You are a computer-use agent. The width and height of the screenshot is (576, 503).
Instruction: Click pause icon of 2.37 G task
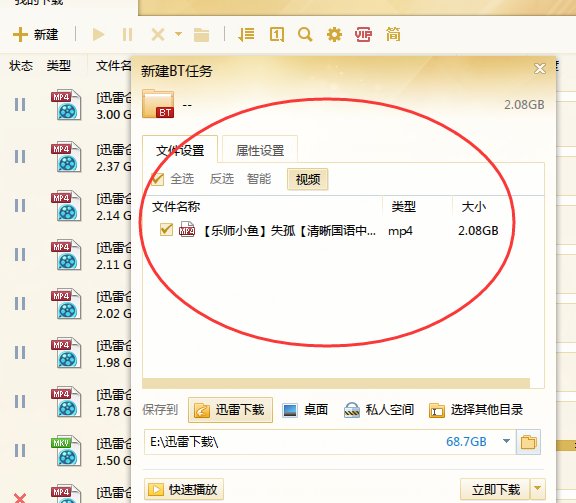[x=20, y=157]
